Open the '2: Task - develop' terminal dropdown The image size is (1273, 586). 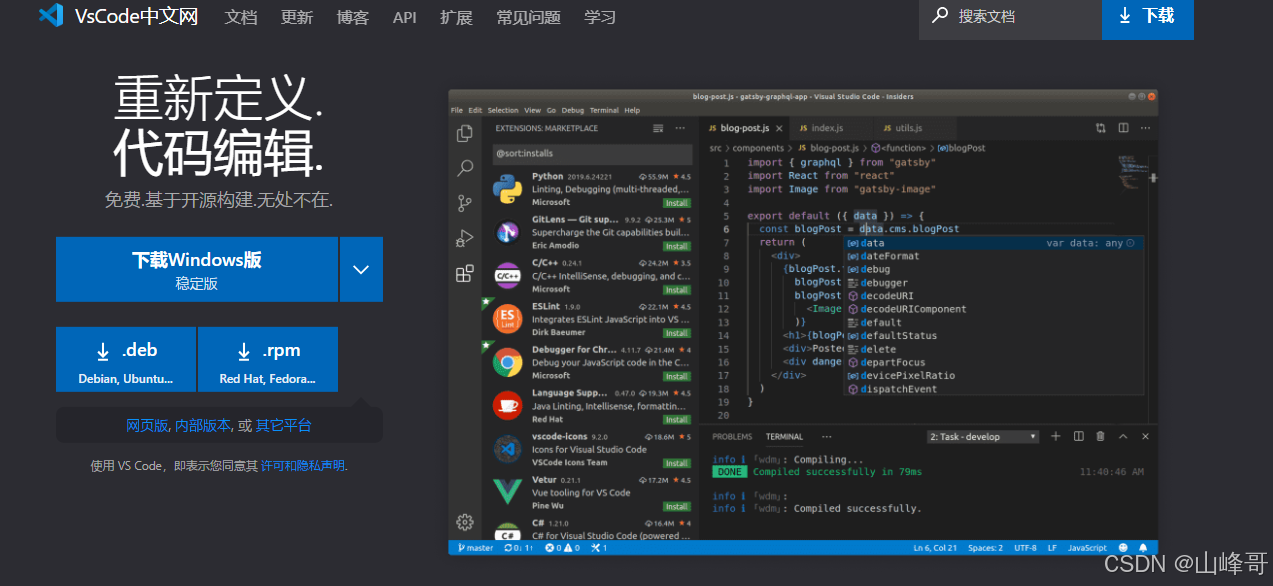[984, 437]
